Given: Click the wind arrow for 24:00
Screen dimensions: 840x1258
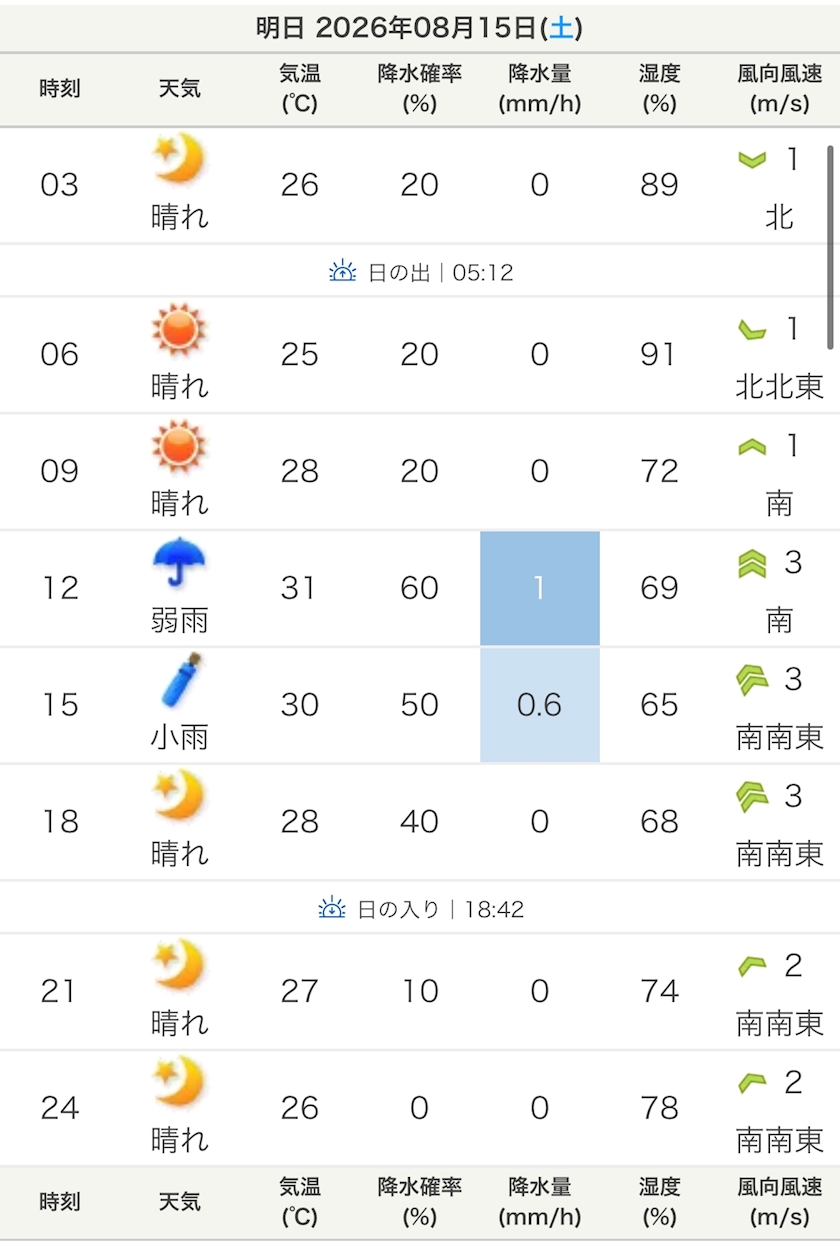Looking at the screenshot, I should [752, 1082].
